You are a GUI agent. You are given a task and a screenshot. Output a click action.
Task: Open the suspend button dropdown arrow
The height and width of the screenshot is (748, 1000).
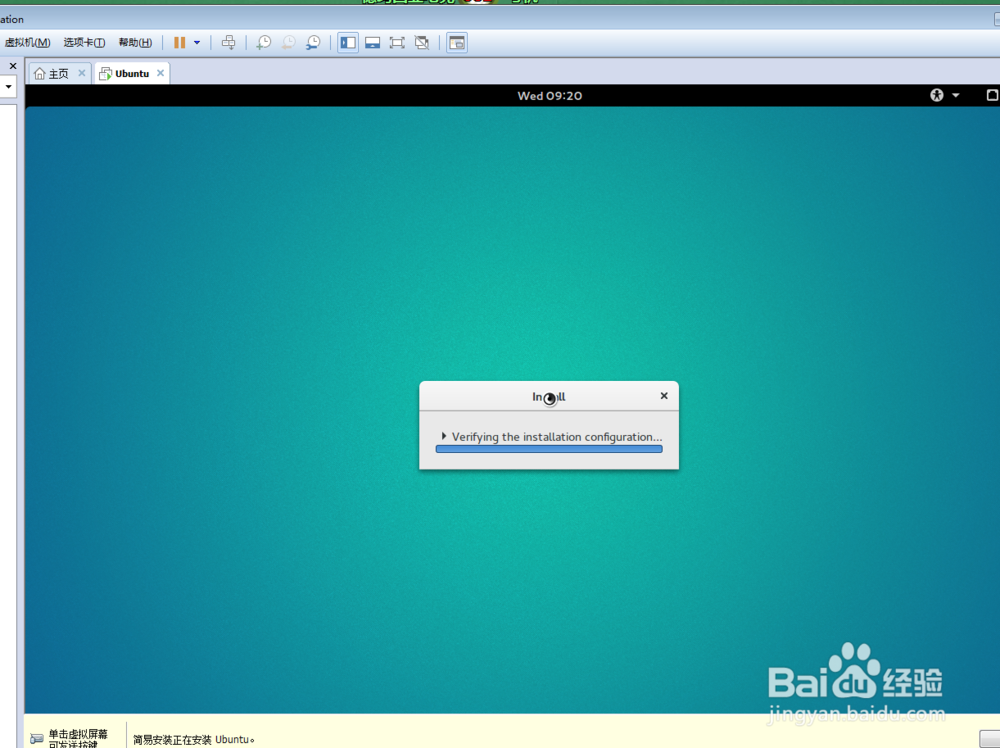coord(196,42)
